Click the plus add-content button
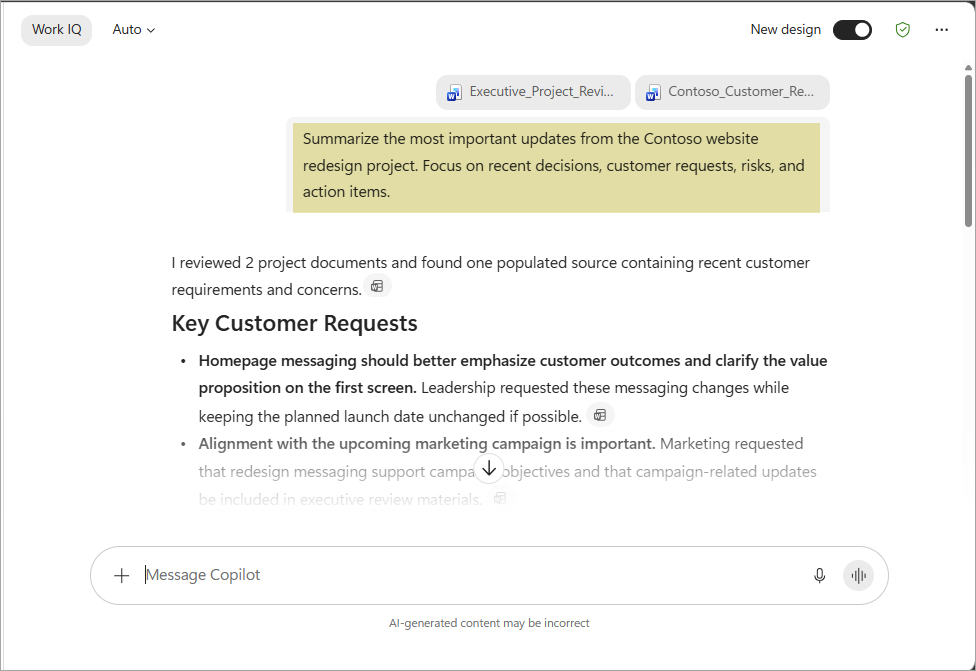The height and width of the screenshot is (671, 976). tap(121, 575)
